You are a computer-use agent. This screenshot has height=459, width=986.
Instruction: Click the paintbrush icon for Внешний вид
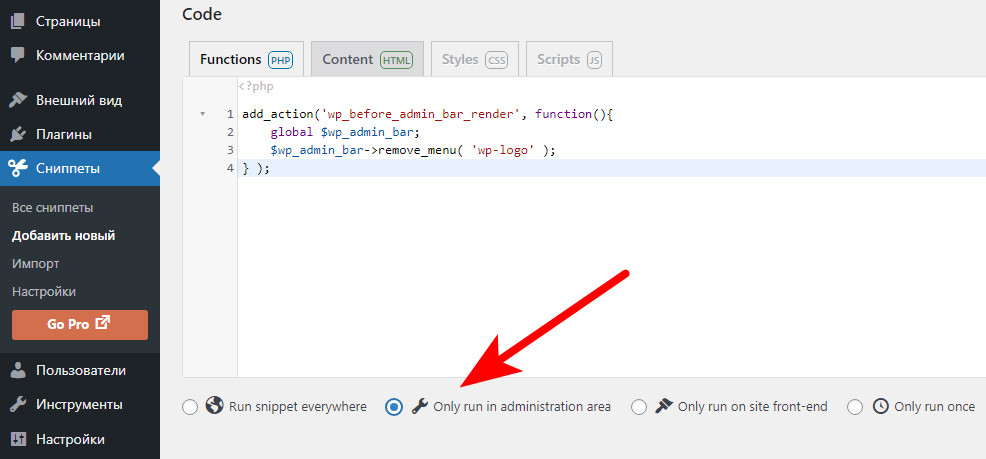pyautogui.click(x=18, y=101)
